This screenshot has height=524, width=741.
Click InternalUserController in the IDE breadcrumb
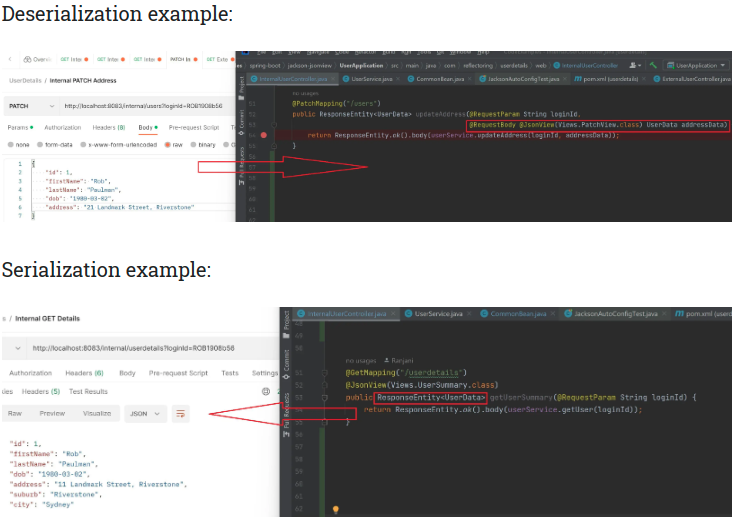pyautogui.click(x=586, y=66)
